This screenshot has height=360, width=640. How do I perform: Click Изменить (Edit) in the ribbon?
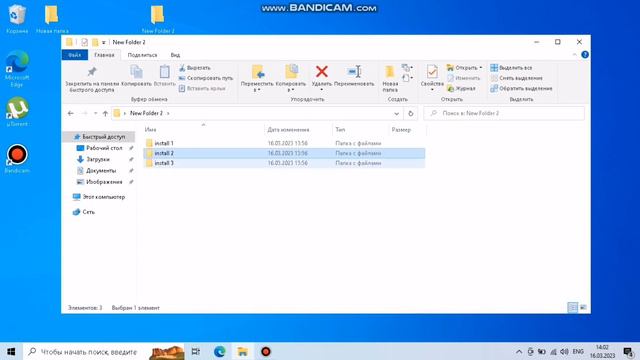(463, 78)
